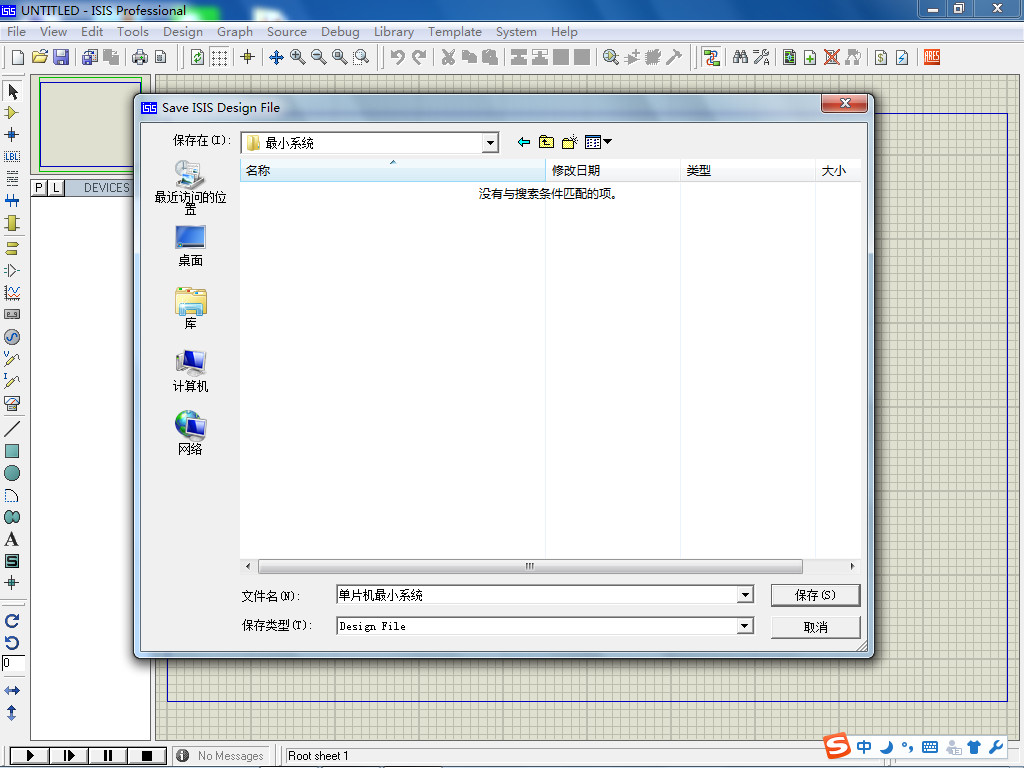Expand the 保存在 folder dropdown

point(490,143)
